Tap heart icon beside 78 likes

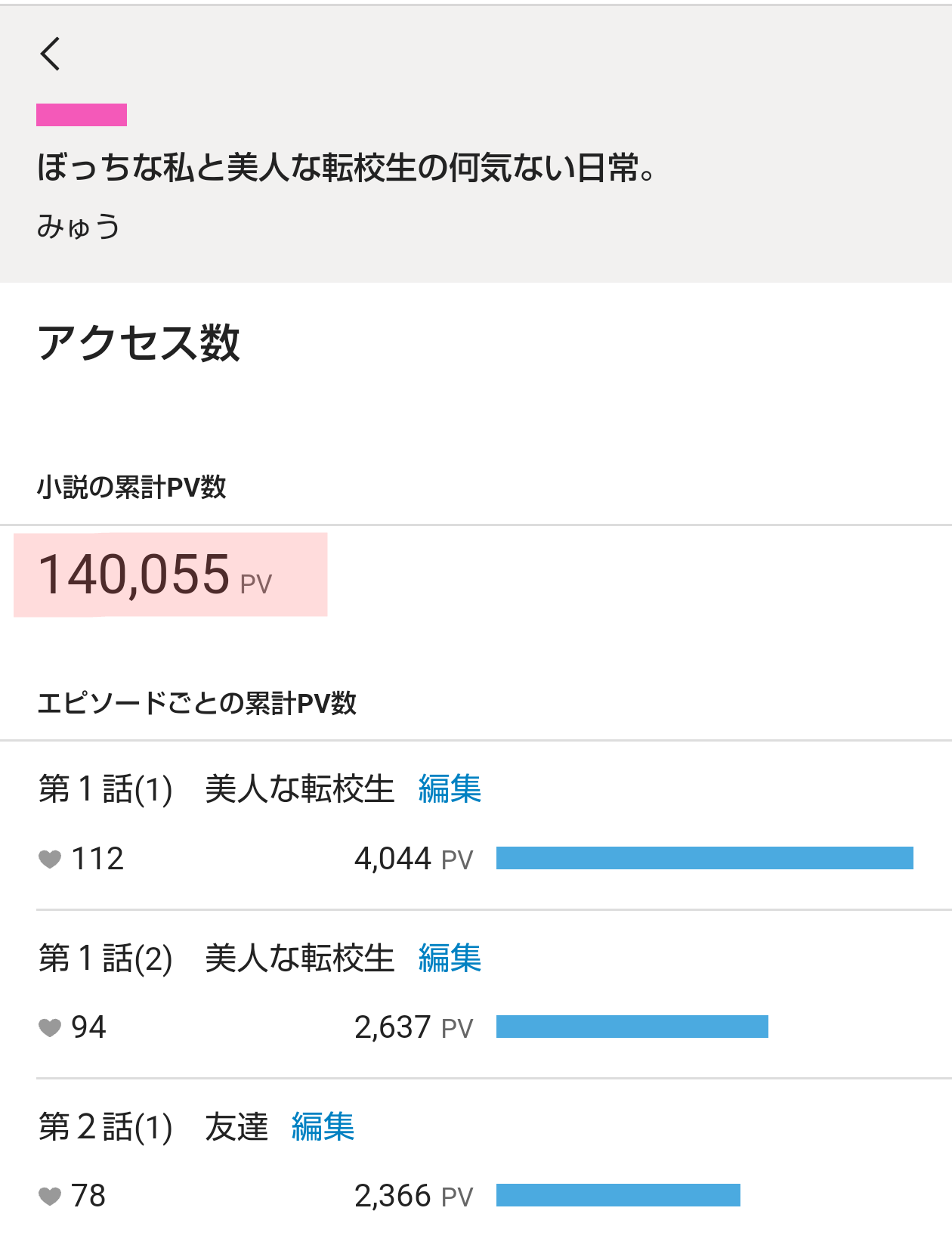point(50,1197)
